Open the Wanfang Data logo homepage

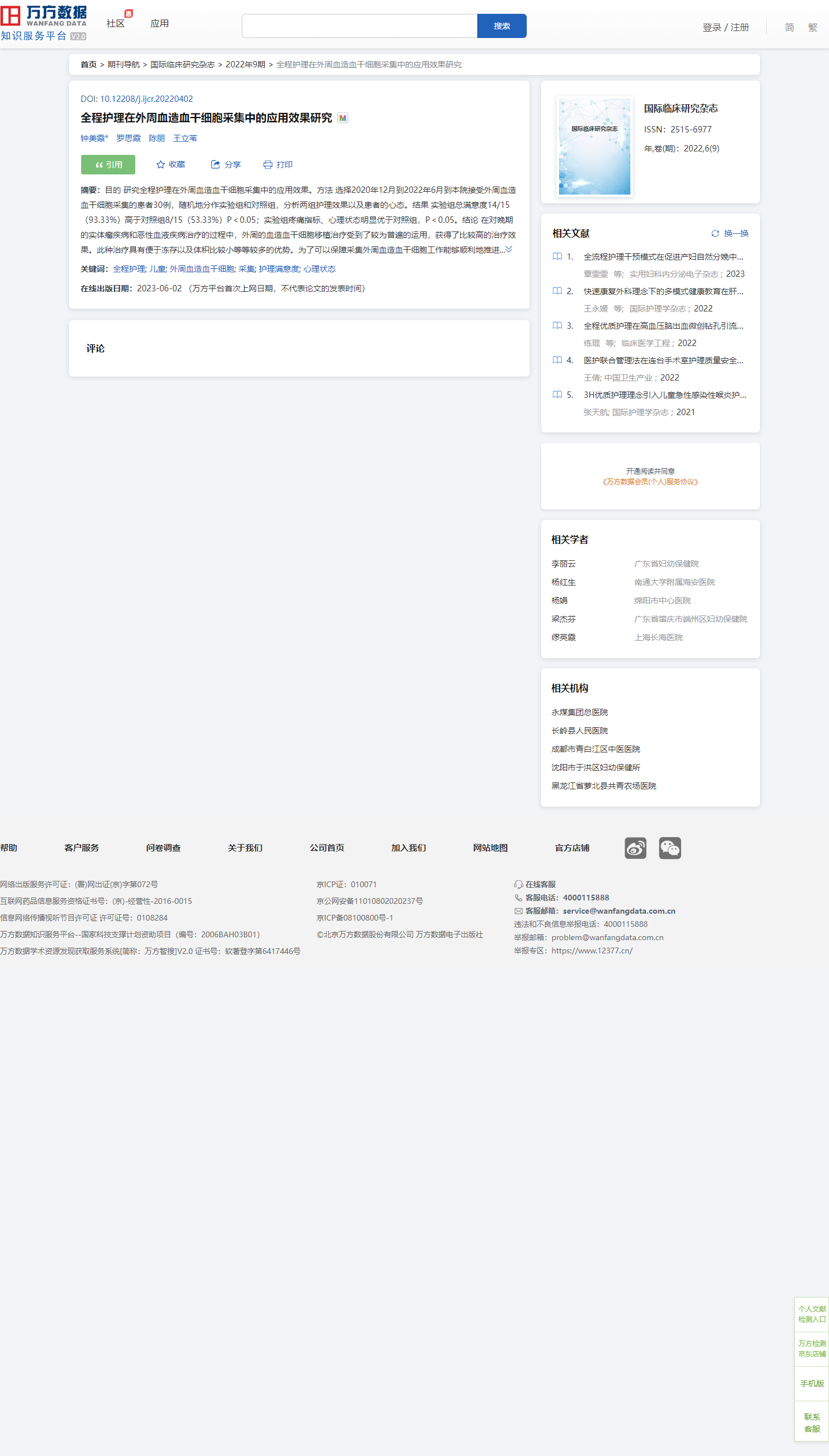coord(44,23)
